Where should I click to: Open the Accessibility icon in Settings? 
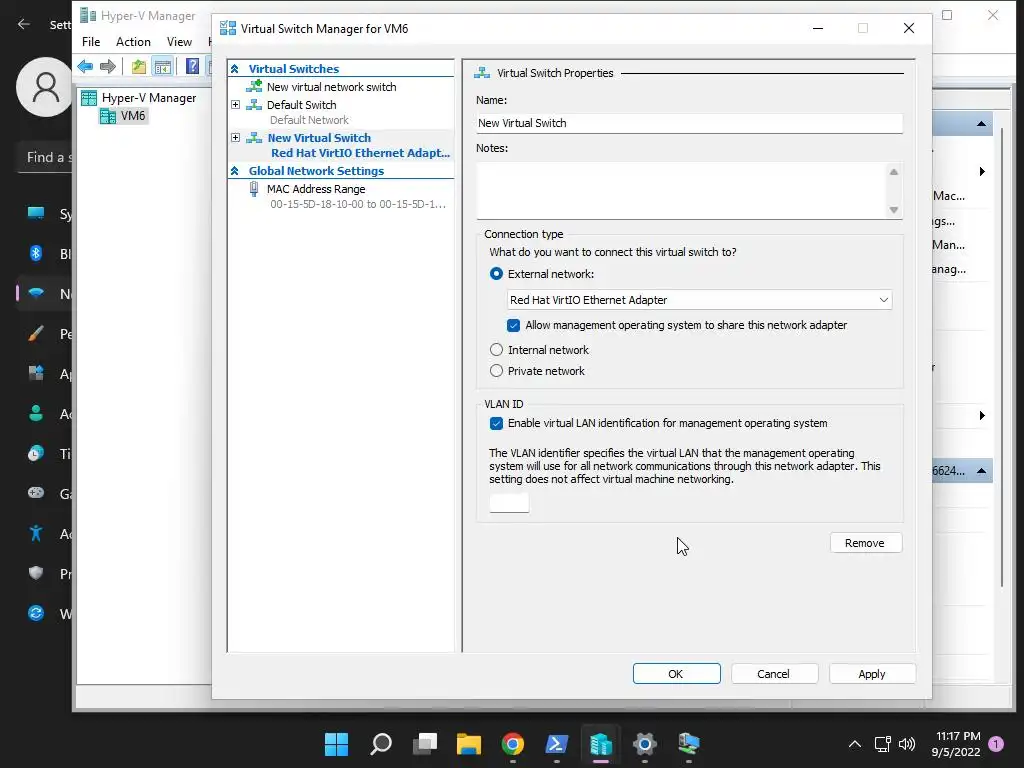point(36,533)
